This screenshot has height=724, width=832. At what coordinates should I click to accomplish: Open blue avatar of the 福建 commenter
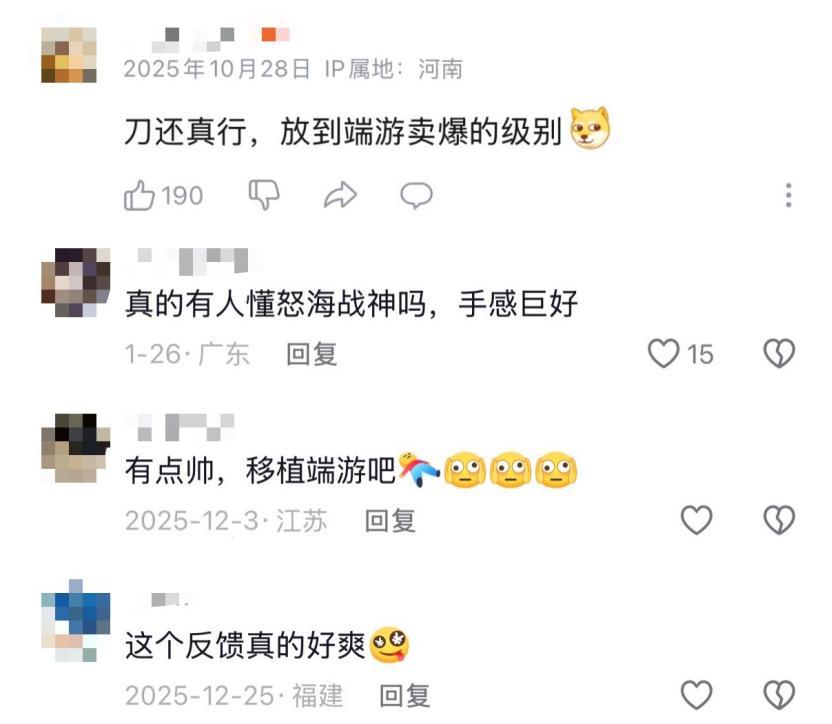pyautogui.click(x=75, y=621)
